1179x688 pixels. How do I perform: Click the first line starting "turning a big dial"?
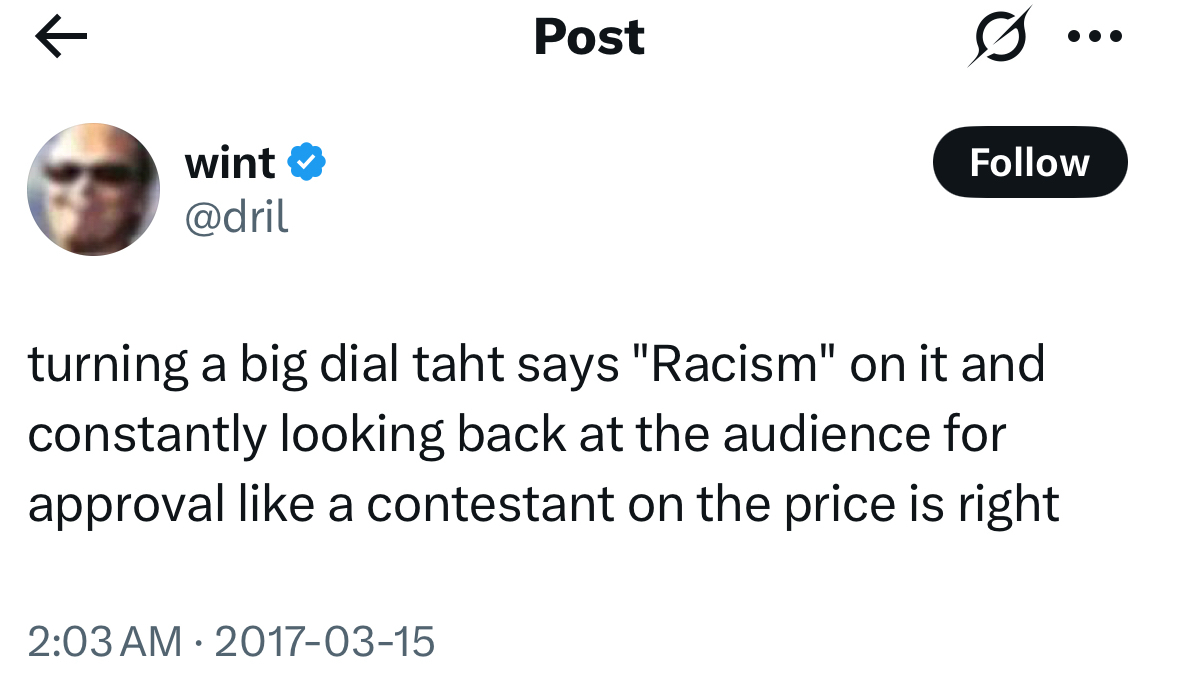536,364
